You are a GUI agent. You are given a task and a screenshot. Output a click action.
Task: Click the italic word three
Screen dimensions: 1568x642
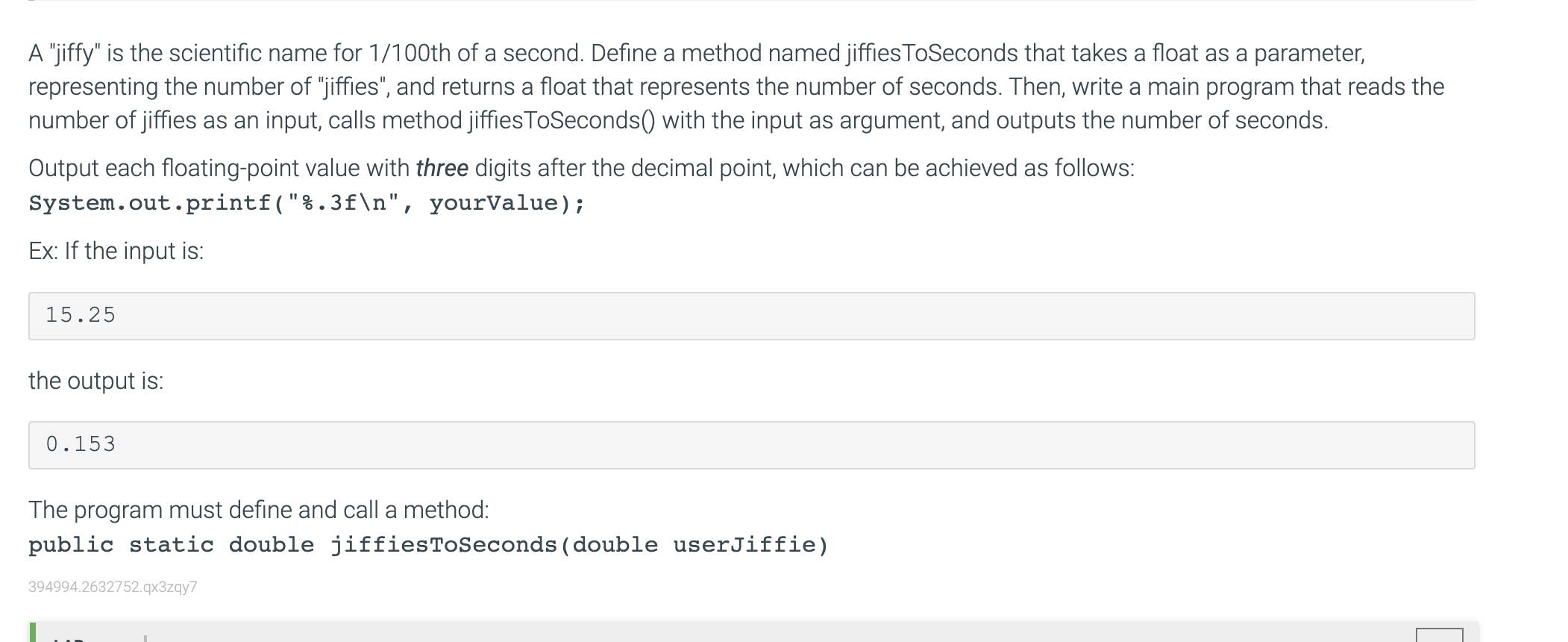[x=442, y=168]
